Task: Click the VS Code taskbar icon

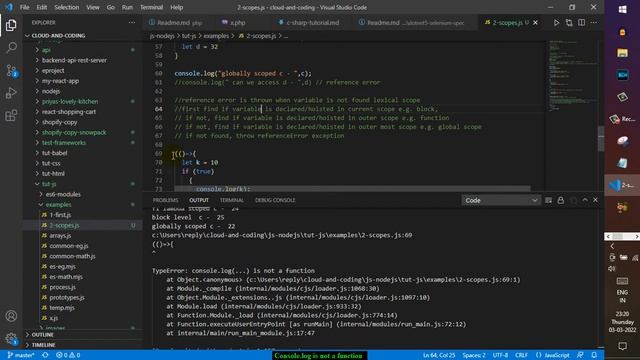Action: pyautogui.click(x=622, y=185)
